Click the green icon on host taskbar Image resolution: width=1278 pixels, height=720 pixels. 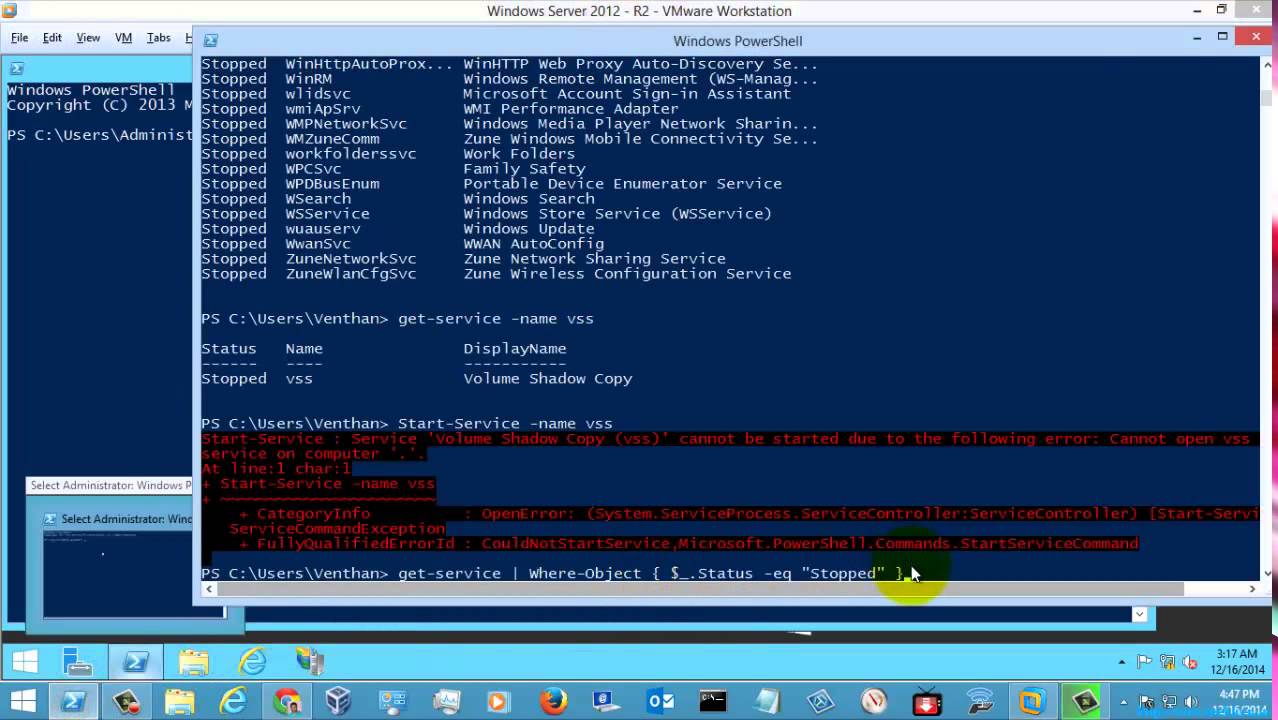(x=1085, y=702)
